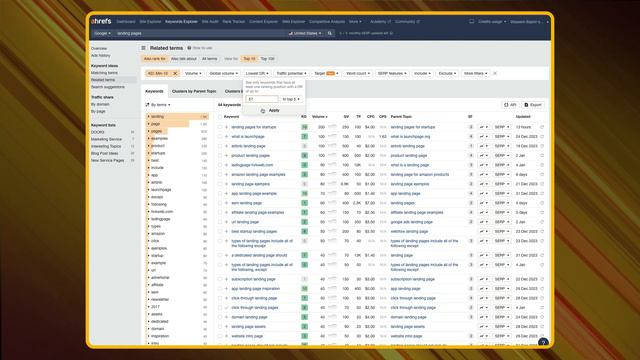Sort table by the Volume column header
The image size is (640, 360).
coord(320,117)
